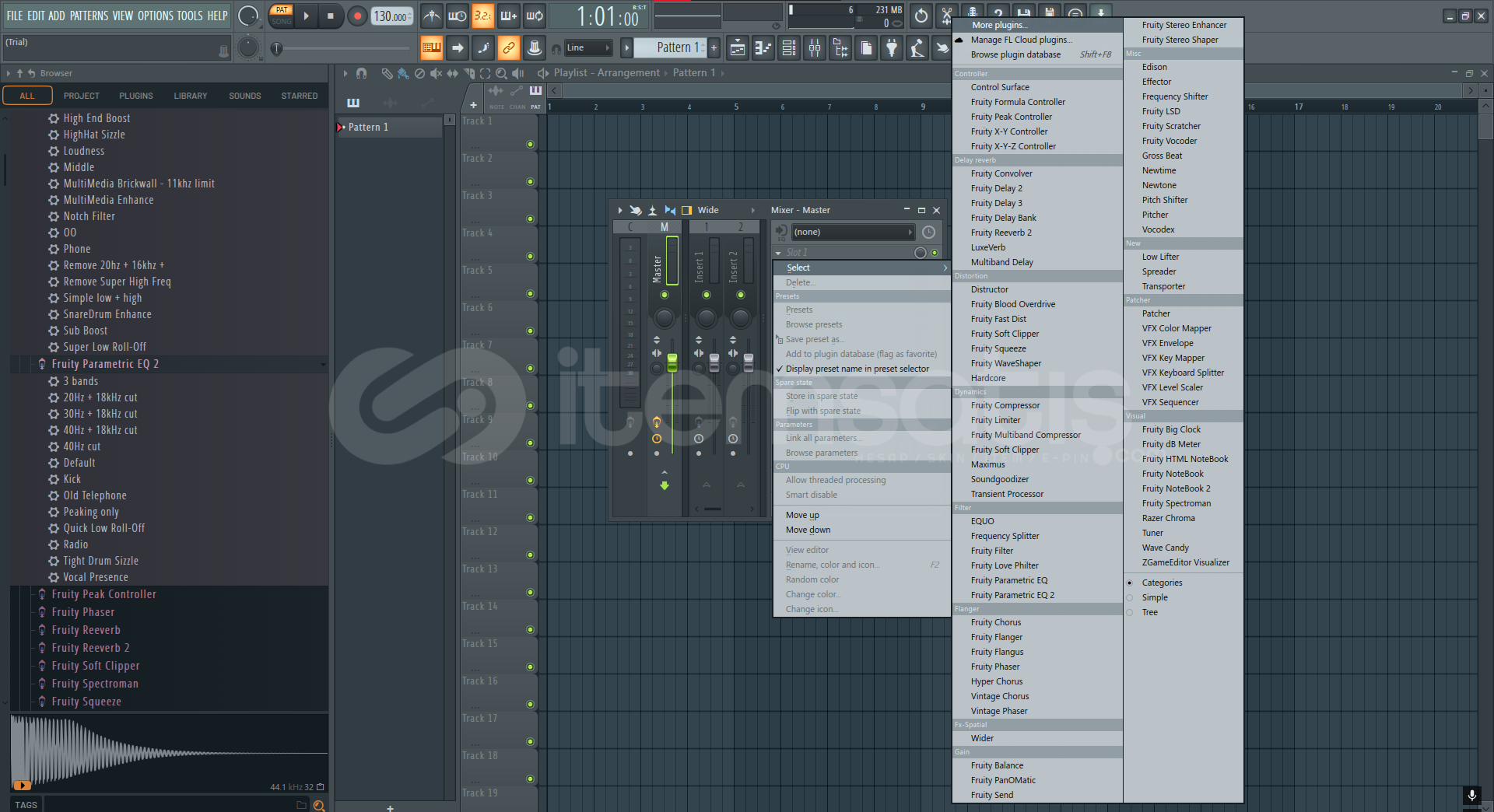The width and height of the screenshot is (1494, 812).
Task: Click the metronome icon in the top toolbar
Action: pyautogui.click(x=431, y=16)
